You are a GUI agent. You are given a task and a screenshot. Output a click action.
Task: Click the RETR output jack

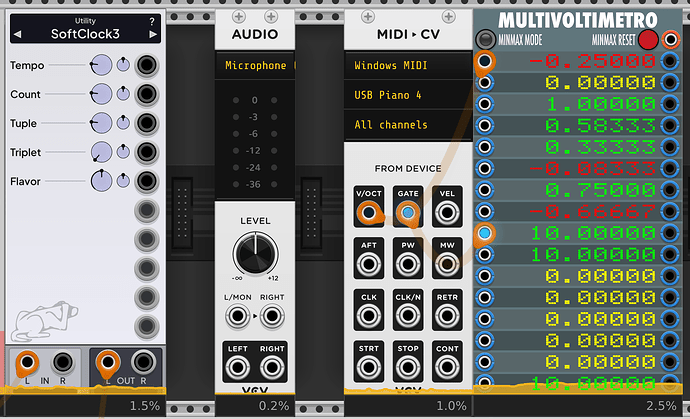[447, 316]
